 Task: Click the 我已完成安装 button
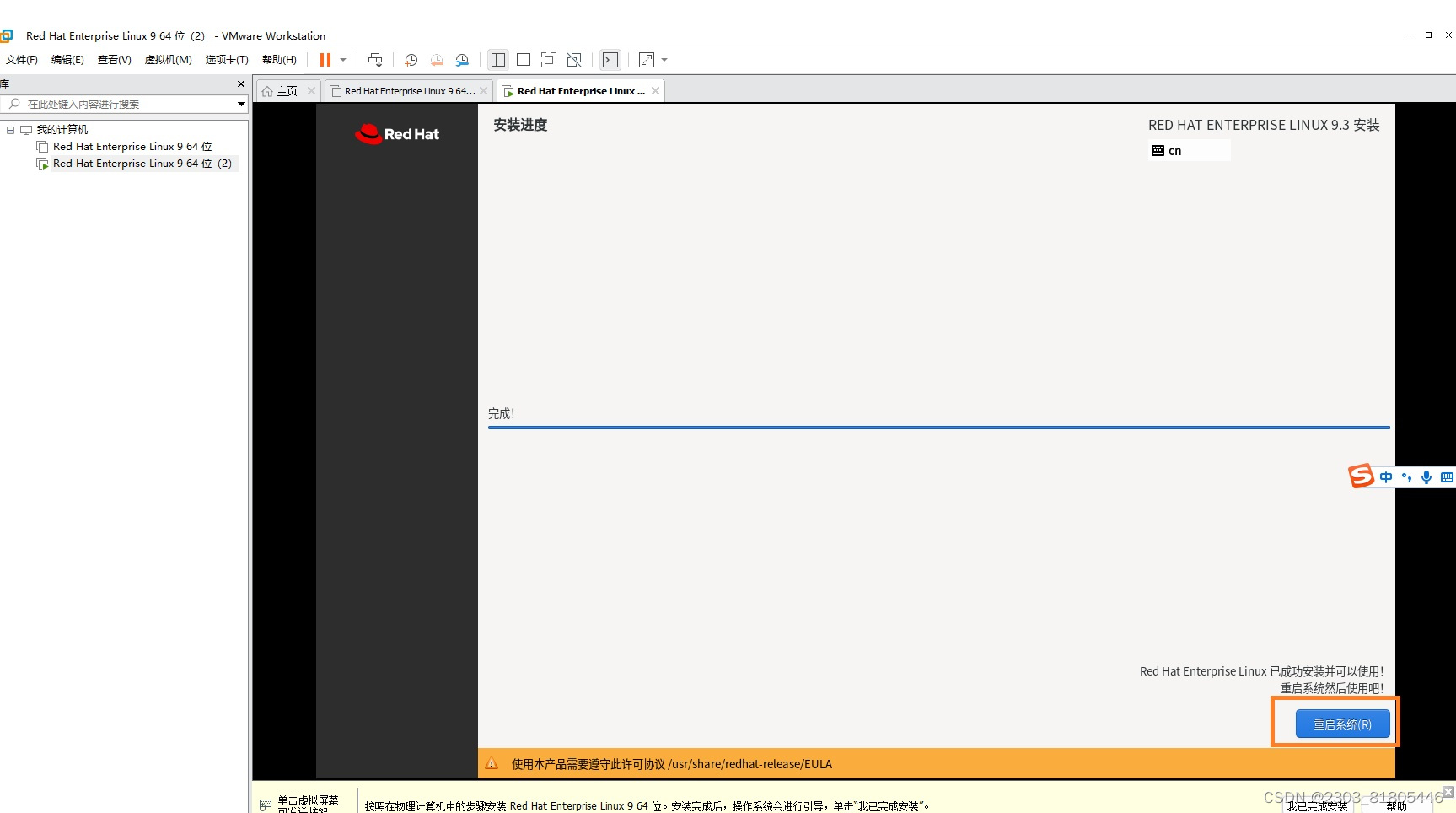click(1315, 805)
